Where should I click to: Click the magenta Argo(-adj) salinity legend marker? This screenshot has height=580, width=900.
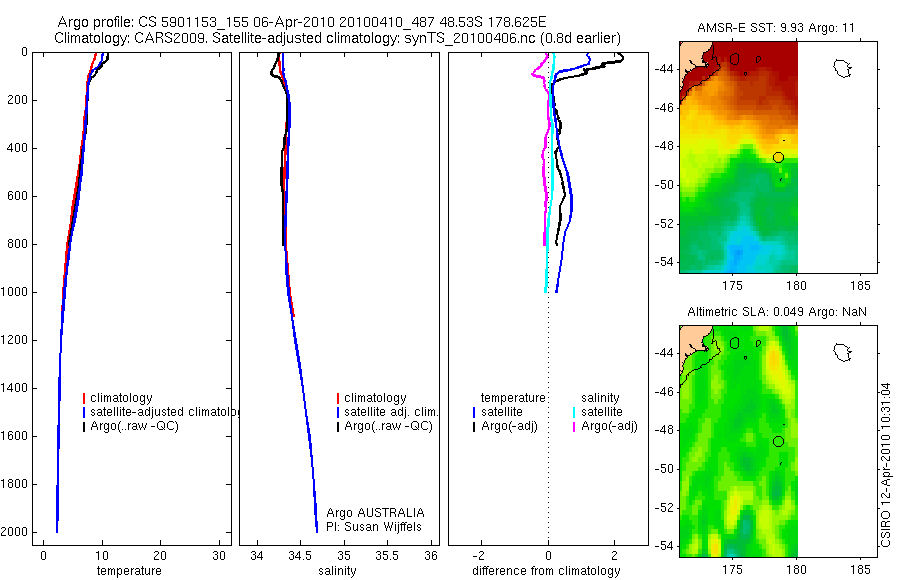click(574, 427)
